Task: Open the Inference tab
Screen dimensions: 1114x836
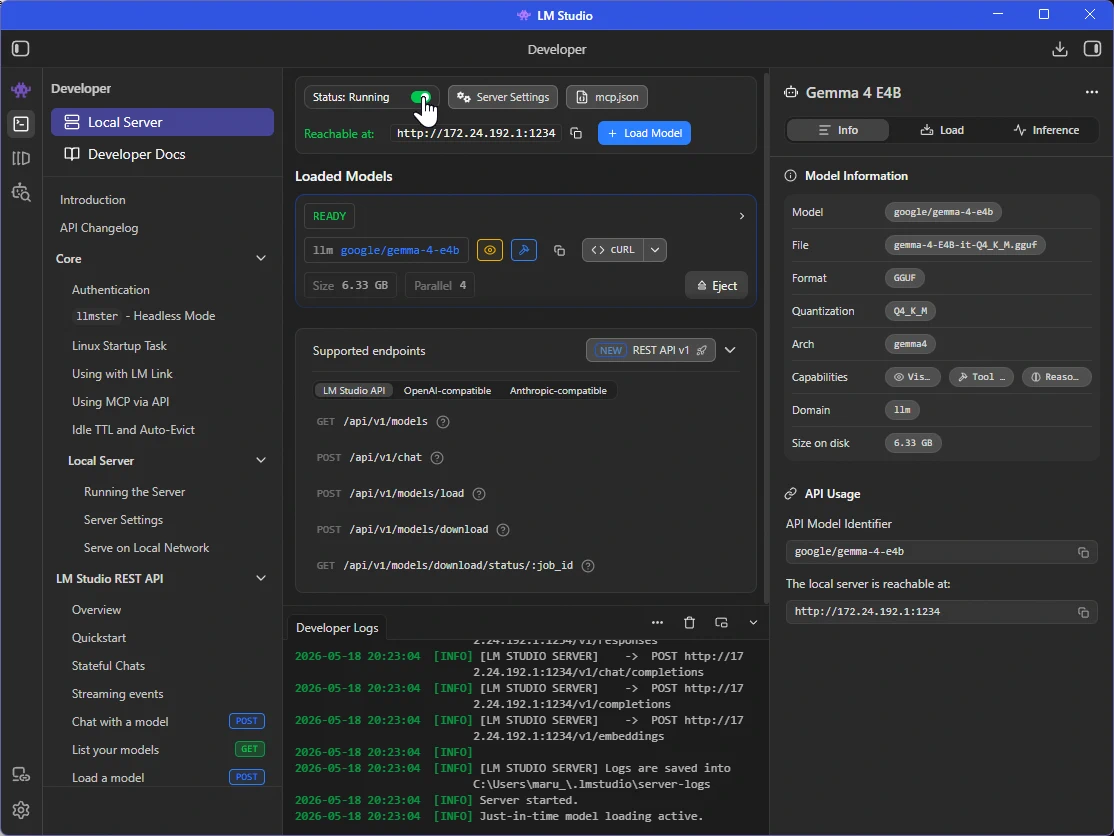Action: click(x=1047, y=130)
